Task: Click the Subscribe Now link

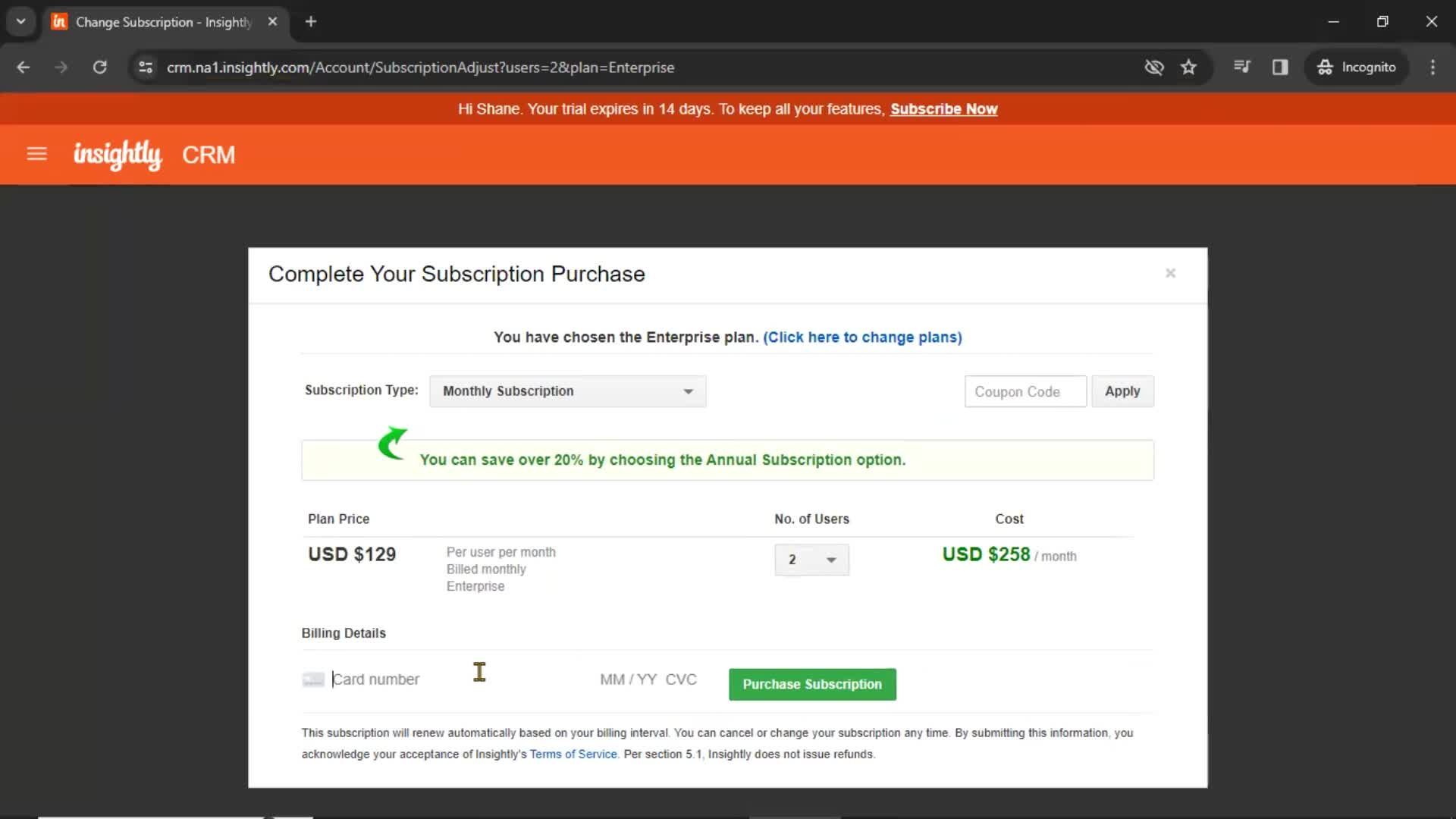Action: (943, 109)
